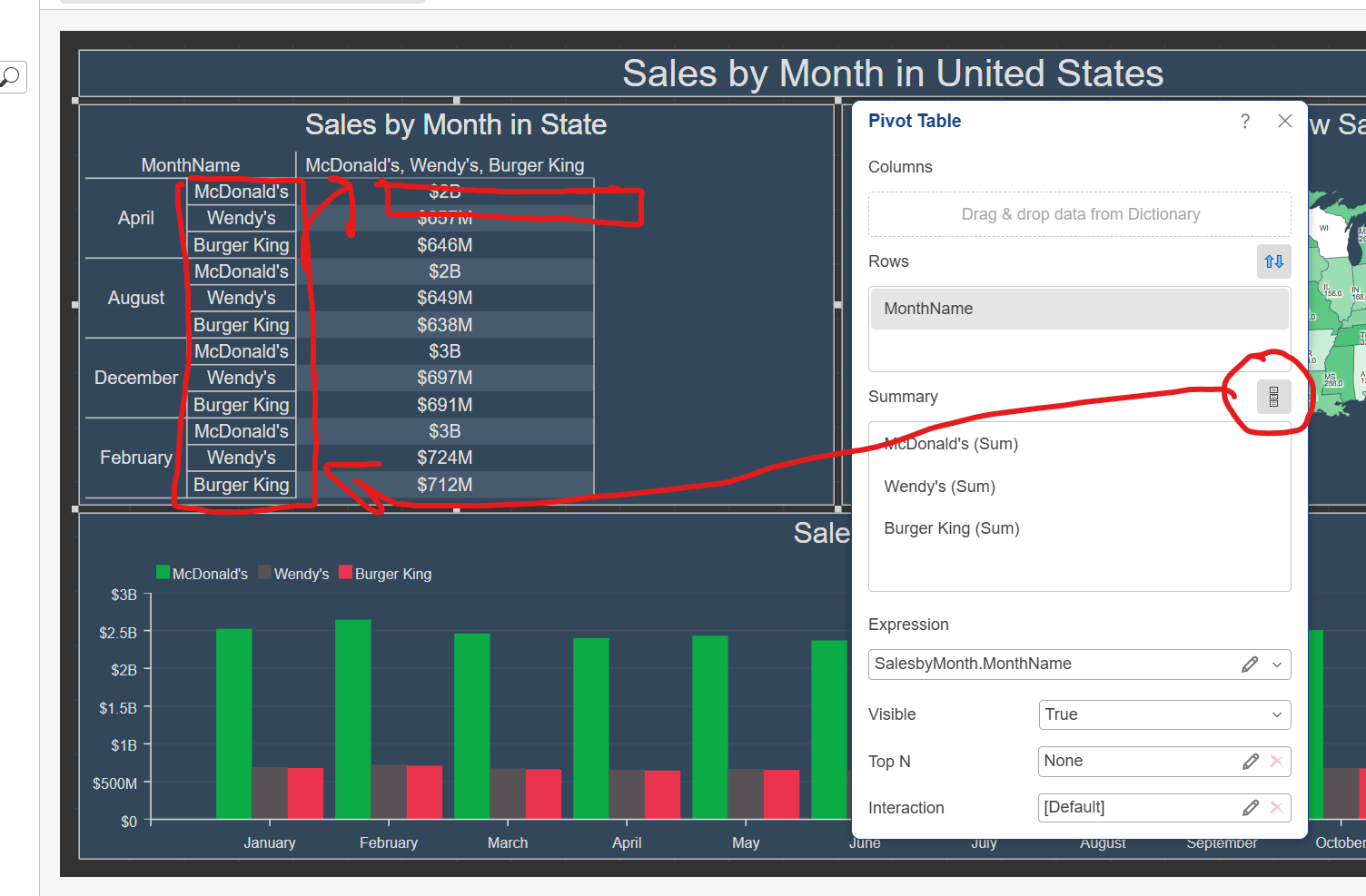This screenshot has width=1366, height=896.
Task: Click the MonthName column header in pivot table
Action: (191, 165)
